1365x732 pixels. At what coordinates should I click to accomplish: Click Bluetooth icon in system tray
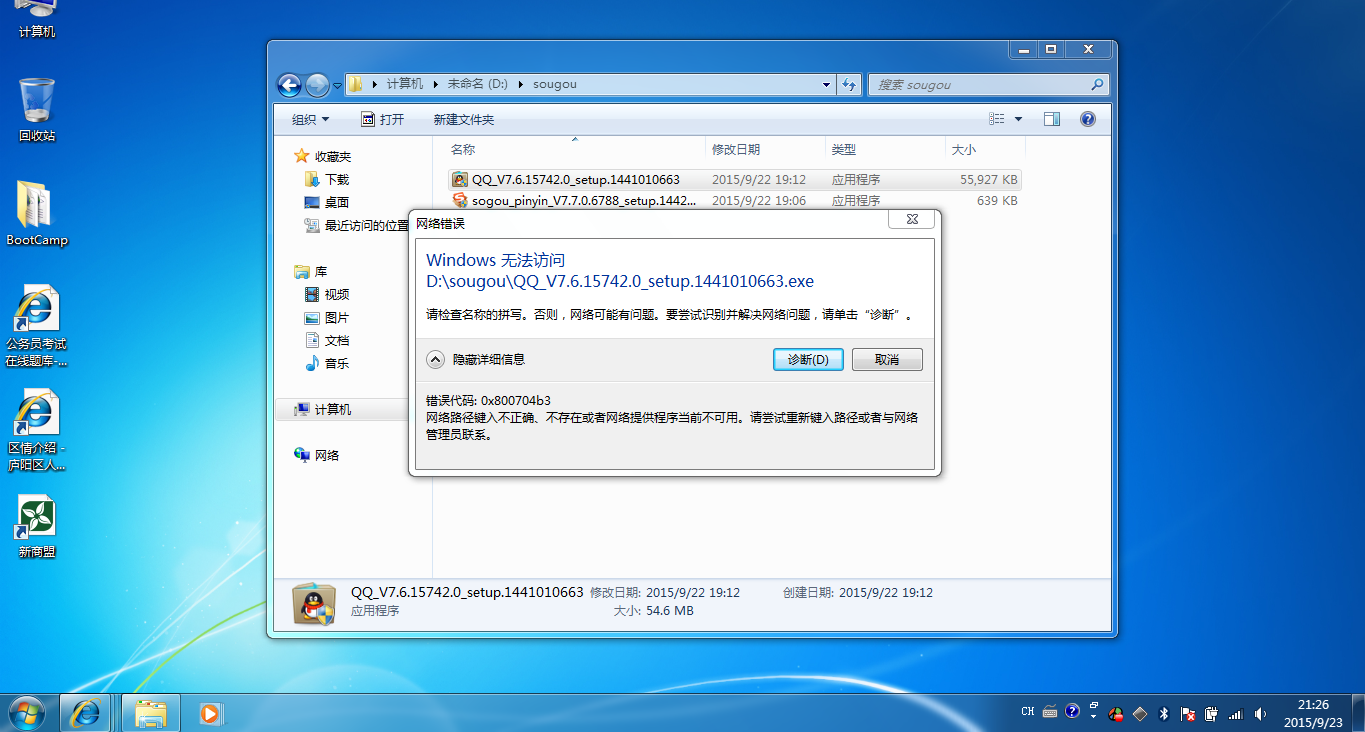click(1163, 714)
